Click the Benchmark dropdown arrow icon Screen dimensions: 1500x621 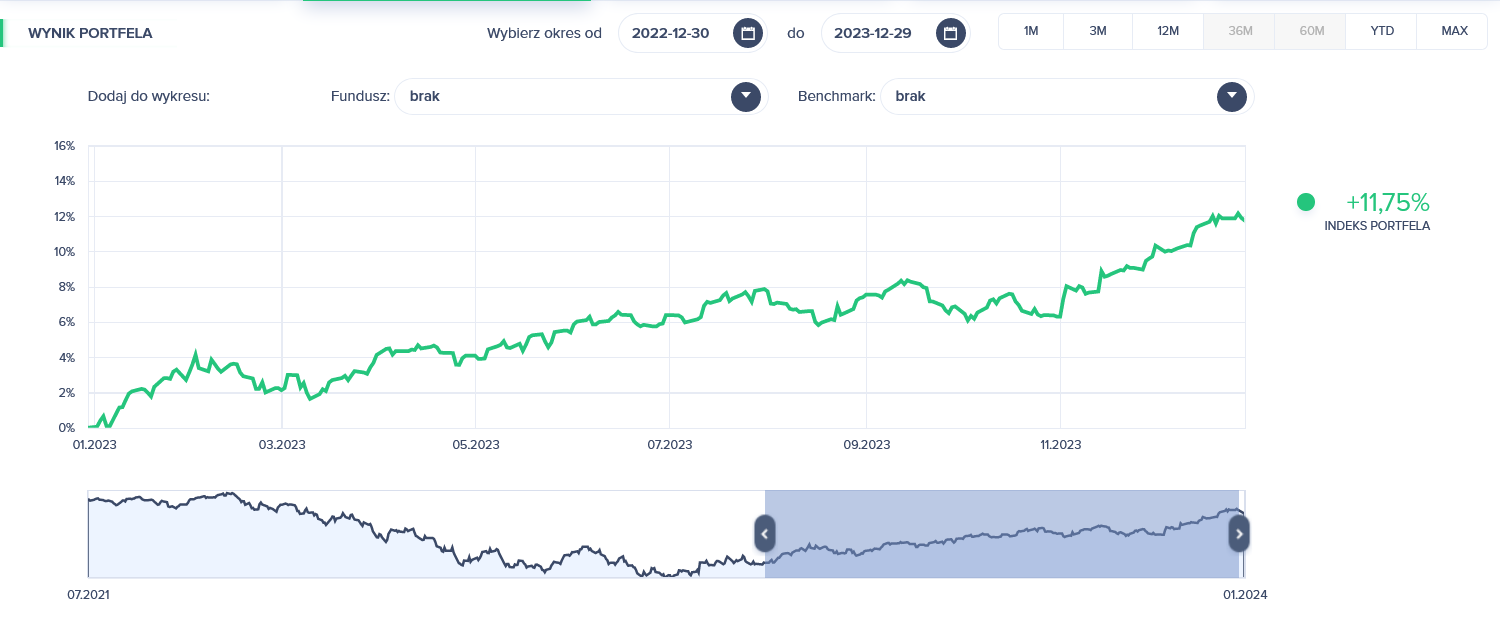click(1232, 97)
